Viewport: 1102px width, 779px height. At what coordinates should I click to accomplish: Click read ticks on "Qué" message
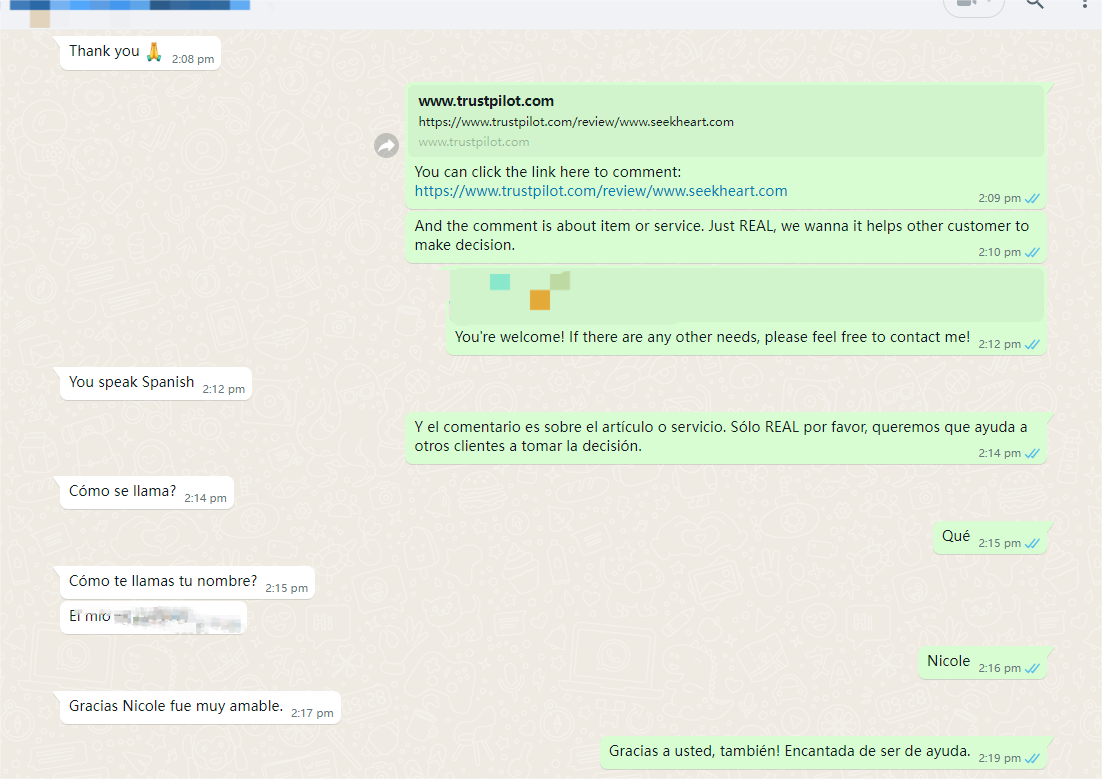coord(1033,543)
